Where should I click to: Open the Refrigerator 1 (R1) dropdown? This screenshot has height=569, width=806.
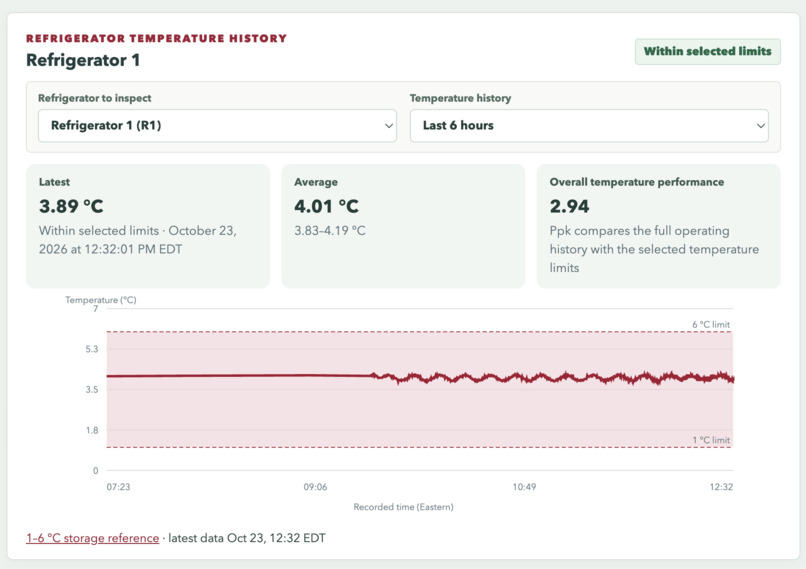point(217,125)
